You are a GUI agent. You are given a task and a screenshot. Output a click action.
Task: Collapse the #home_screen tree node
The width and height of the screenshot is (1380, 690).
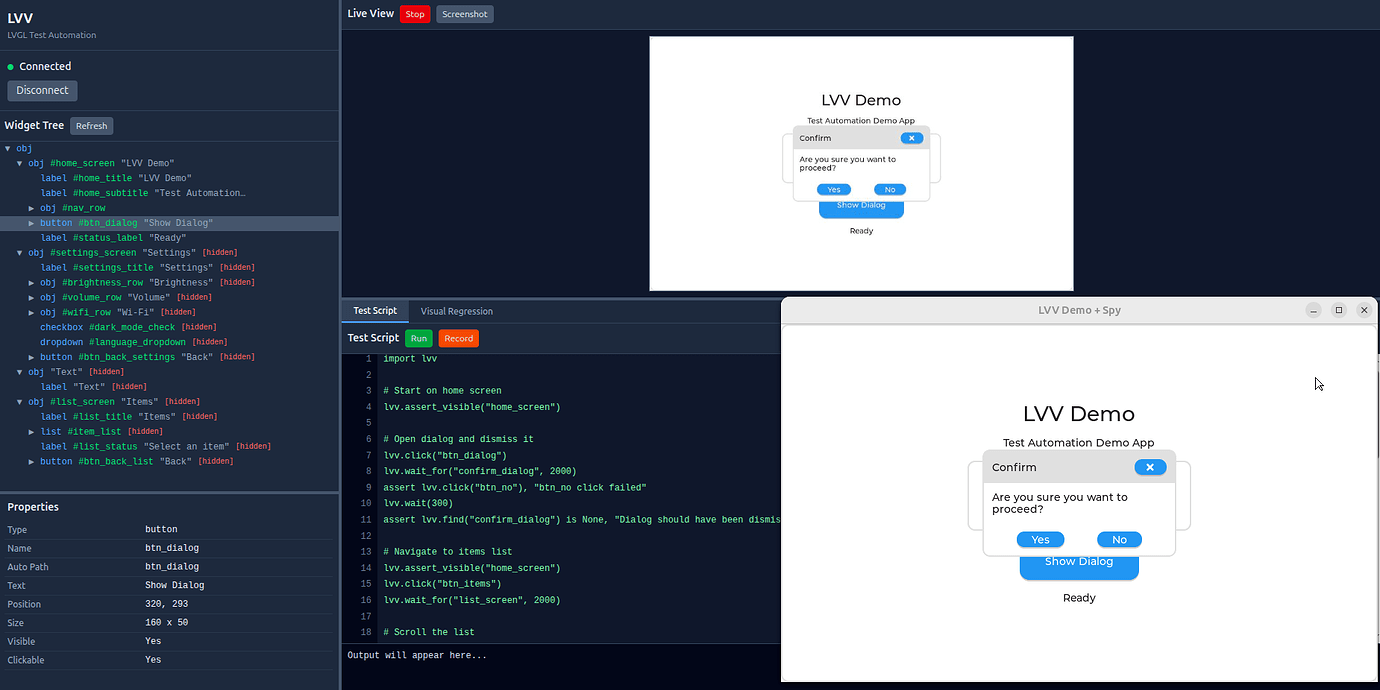pos(20,163)
